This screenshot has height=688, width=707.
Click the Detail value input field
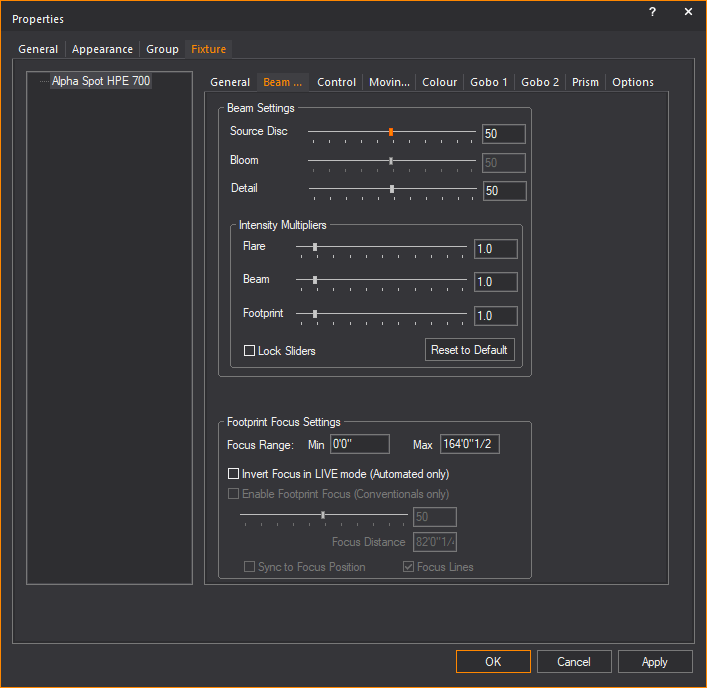point(504,191)
